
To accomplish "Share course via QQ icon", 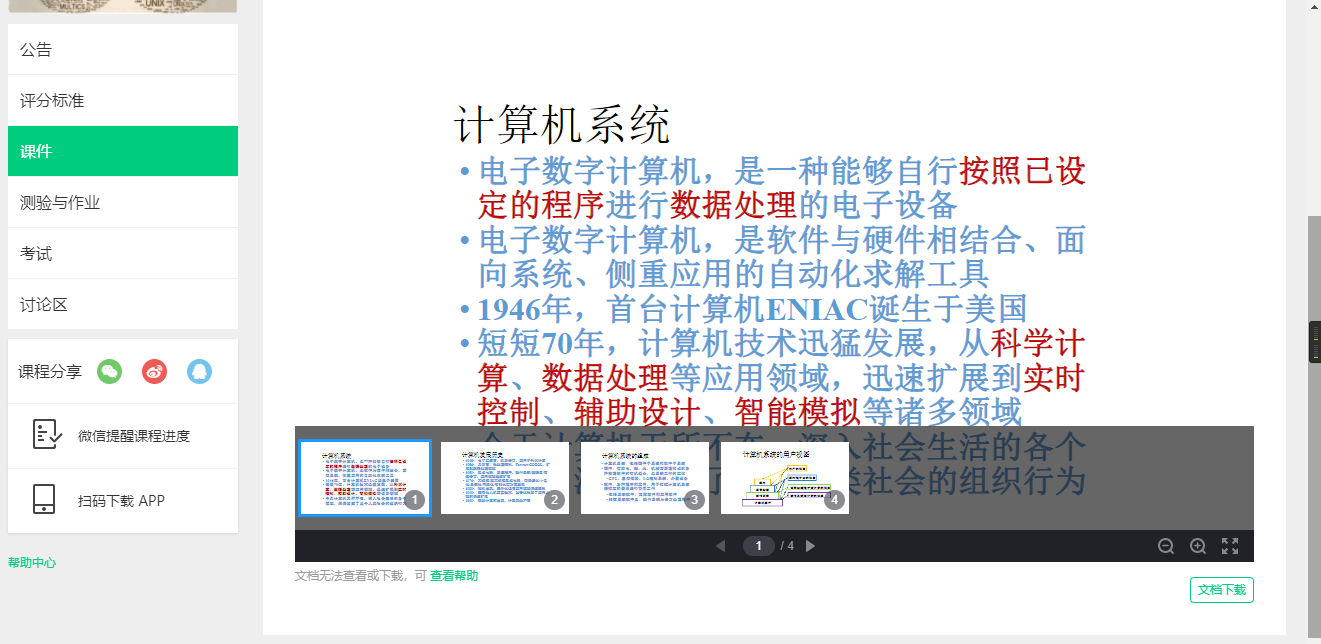I will 200,371.
